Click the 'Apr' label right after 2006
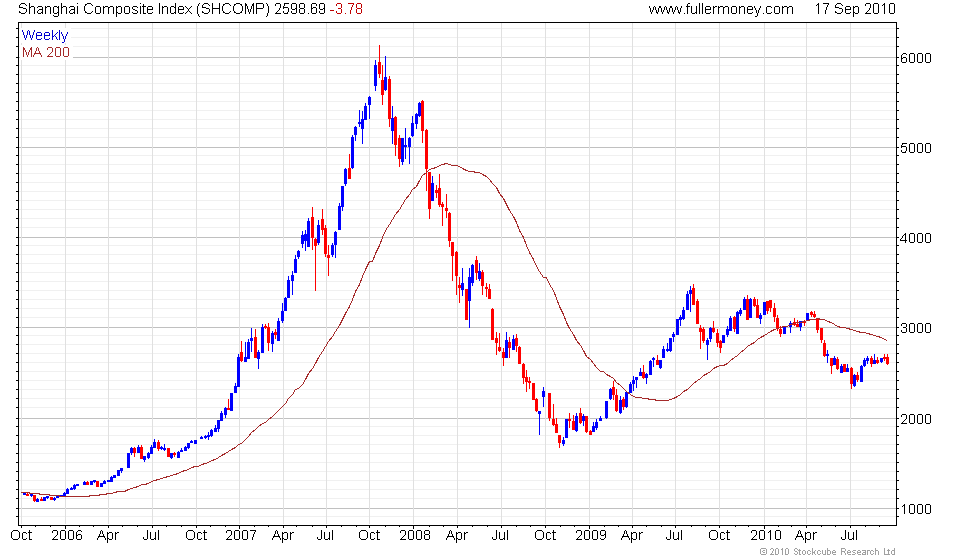This screenshot has width=980, height=560. 108,536
